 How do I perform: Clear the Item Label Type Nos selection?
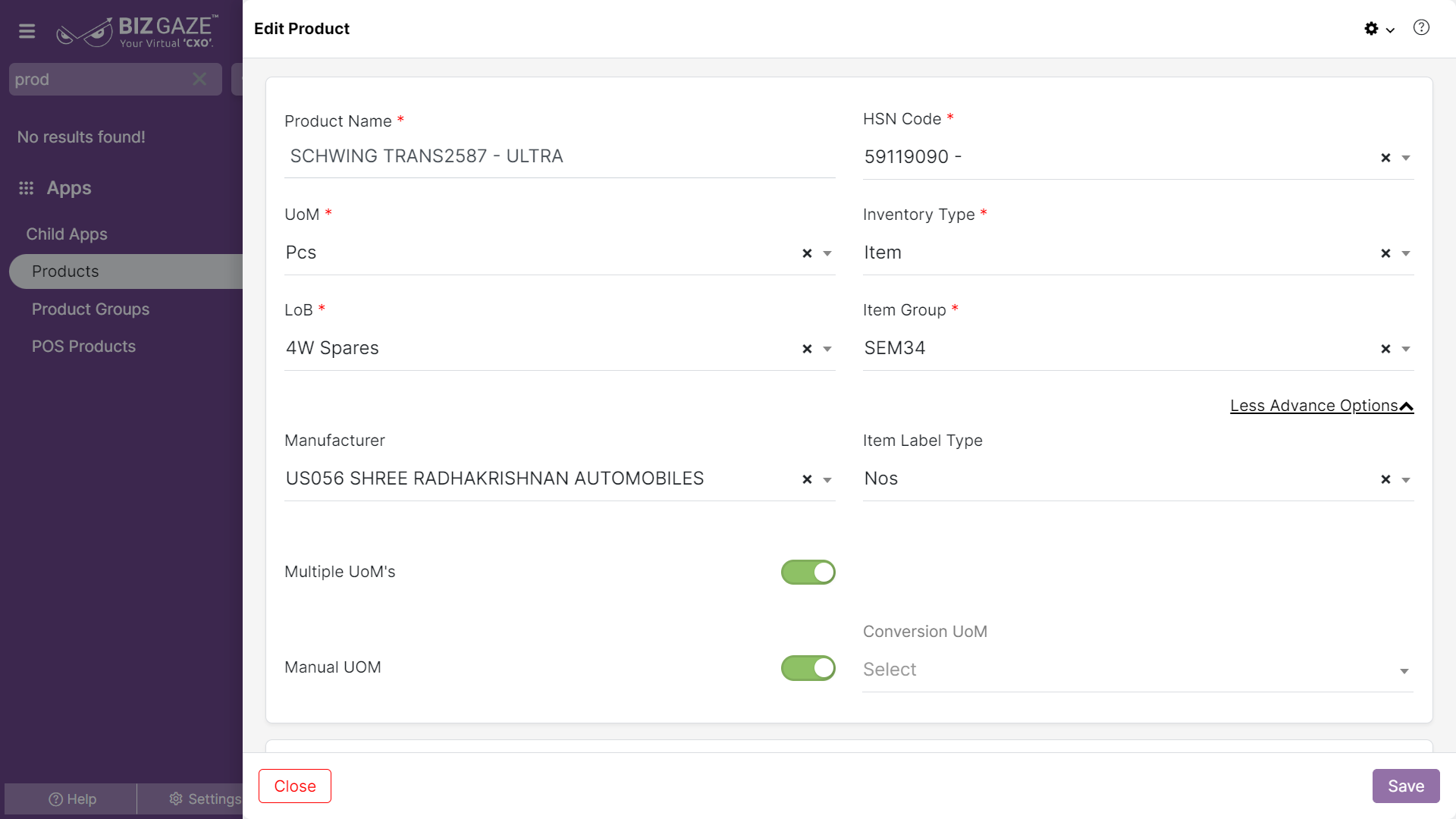[x=1385, y=479]
